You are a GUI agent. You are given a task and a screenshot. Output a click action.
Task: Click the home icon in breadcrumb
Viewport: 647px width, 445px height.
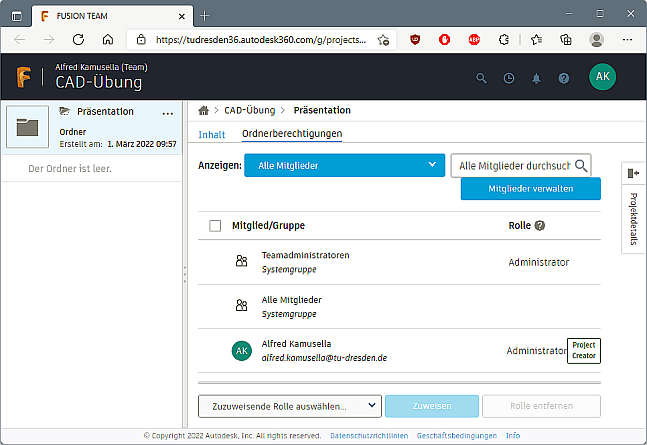click(x=204, y=110)
